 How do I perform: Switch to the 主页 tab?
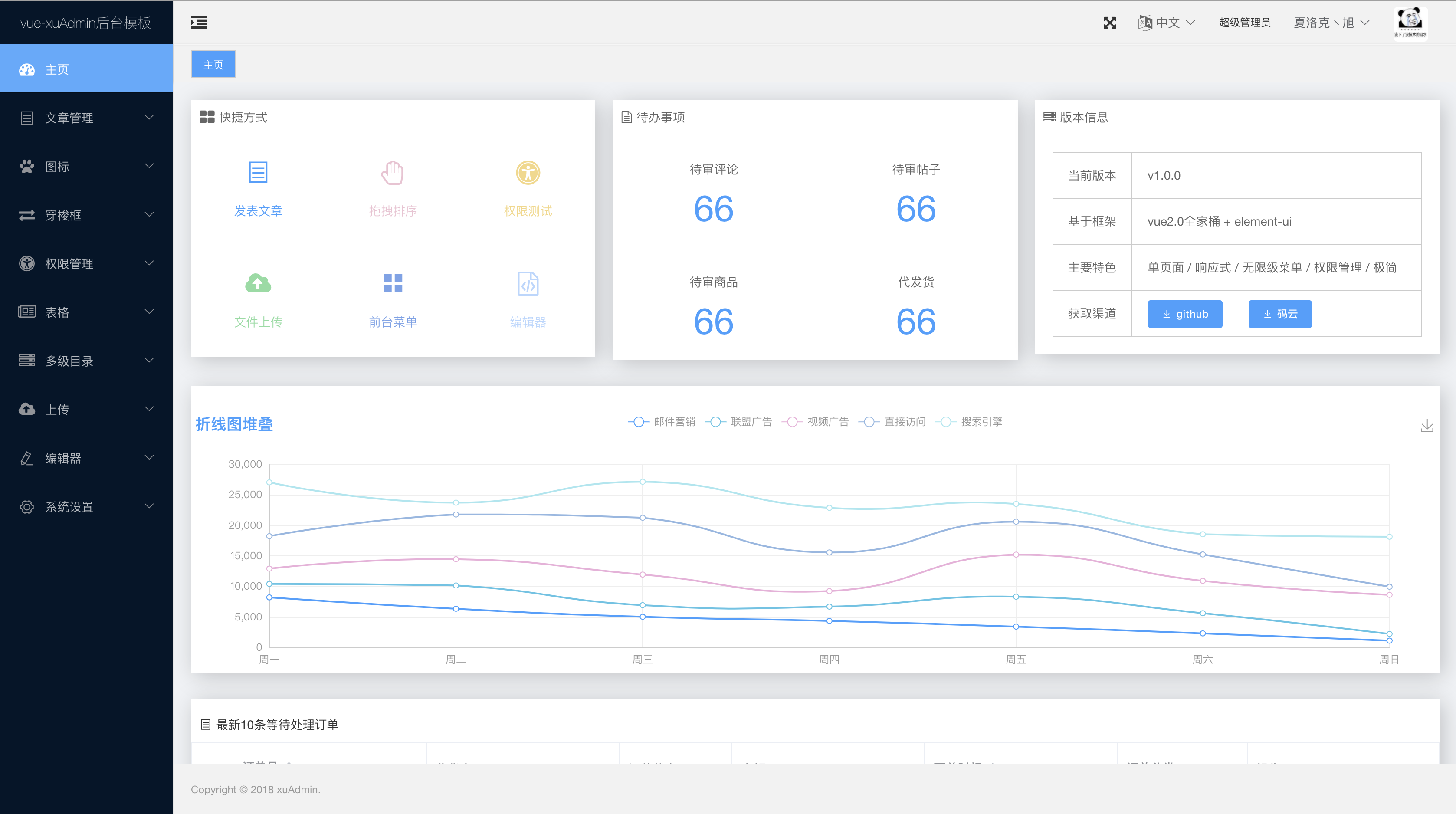(213, 65)
